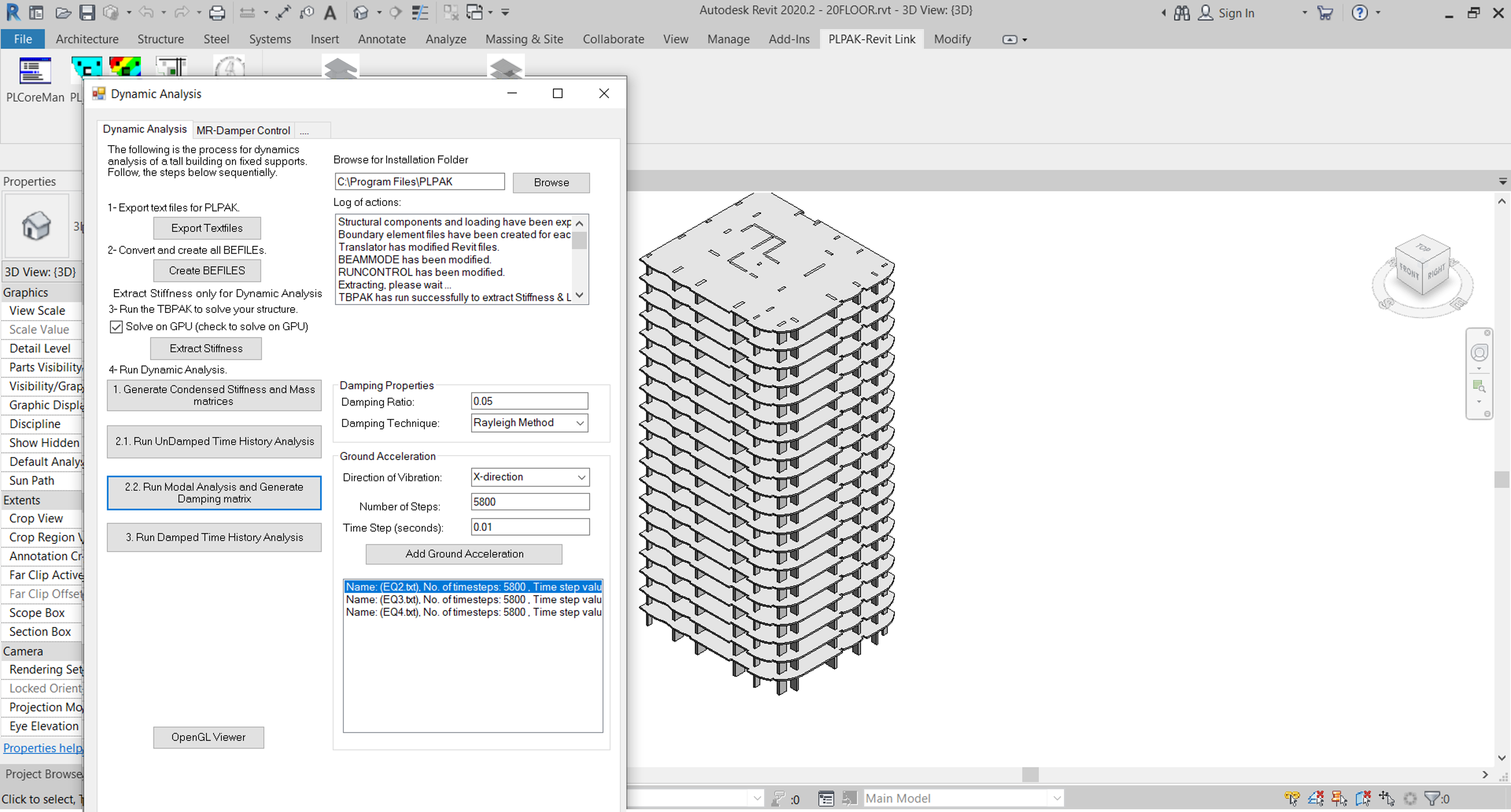
Task: Click the Measure Between Two References icon
Action: tap(248, 12)
